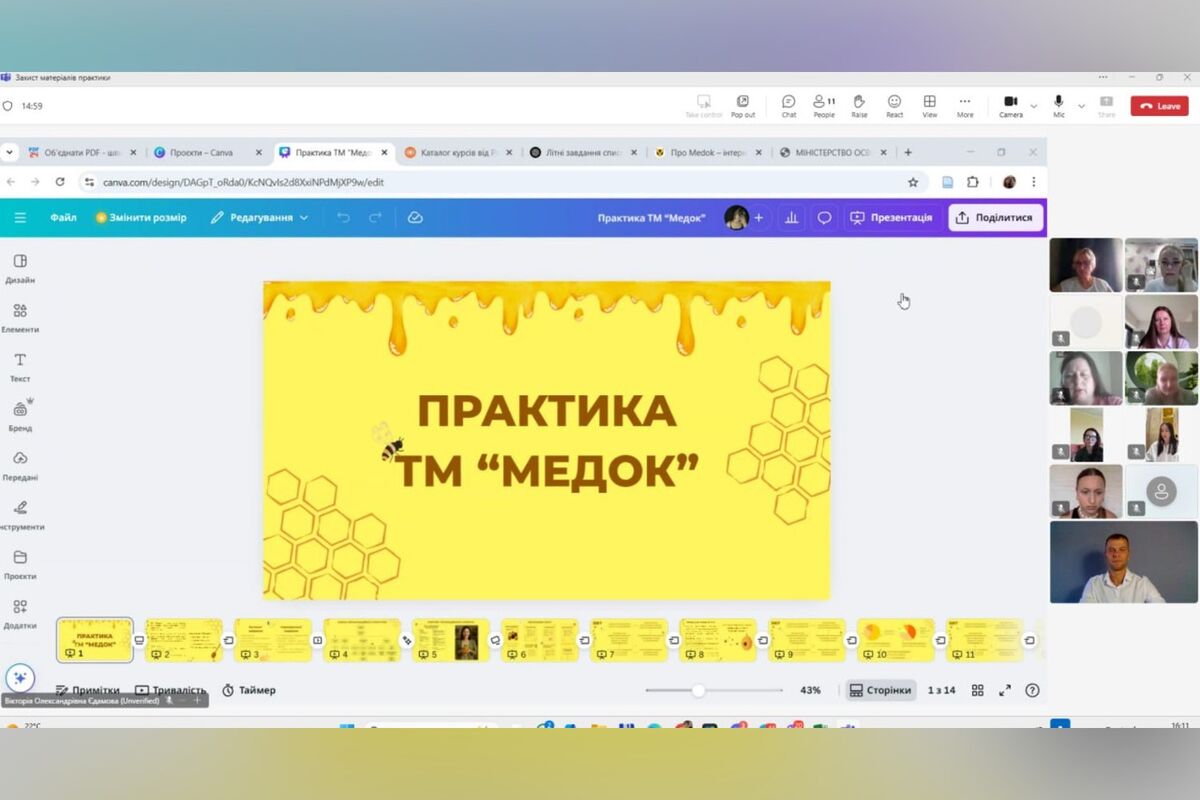1200x800 pixels.
Task: Open More options in Teams toolbar
Action: pos(964,105)
